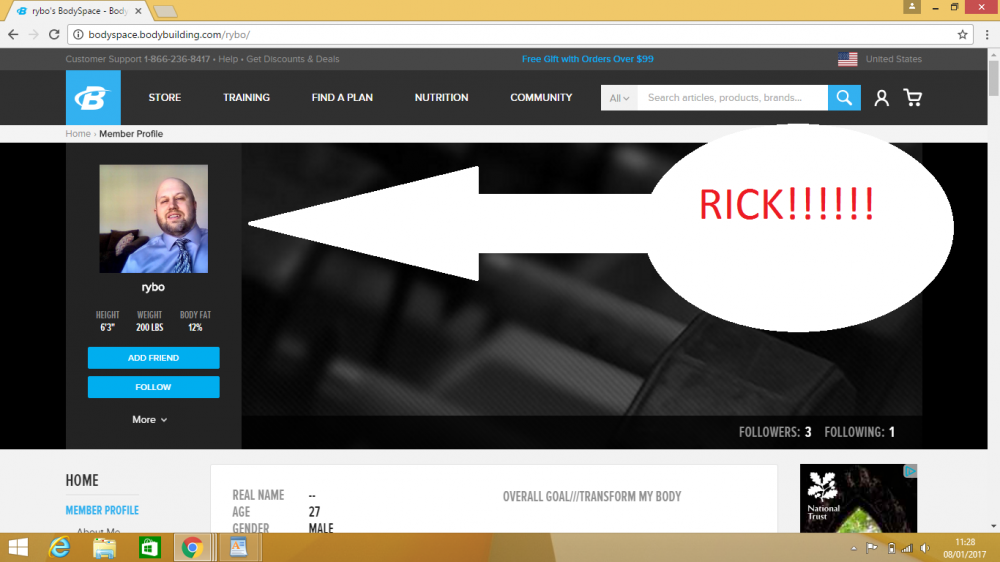Click the network signal tray icon
The height and width of the screenshot is (562, 1000).
(x=907, y=548)
